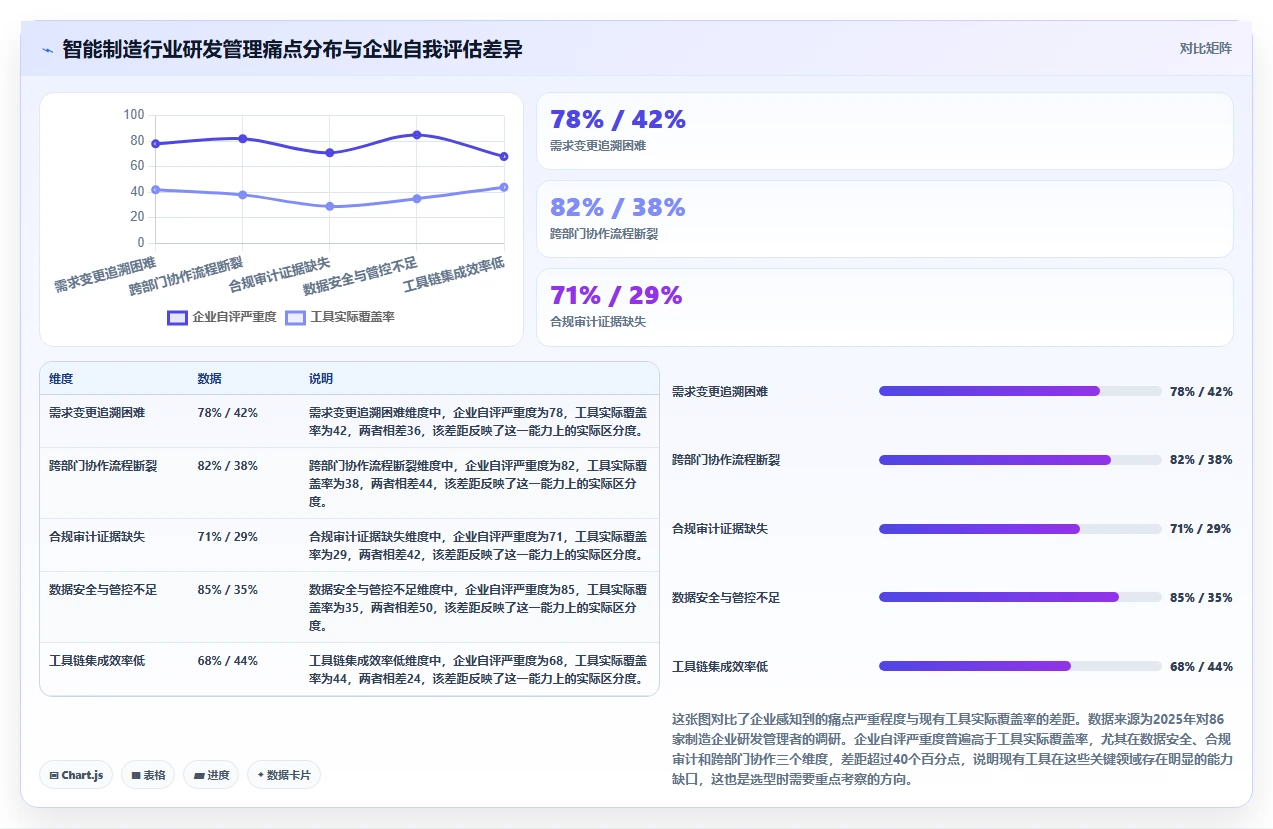Click chart axis label 跨部门协作流程断裂
This screenshot has width=1273, height=829.
tap(187, 276)
